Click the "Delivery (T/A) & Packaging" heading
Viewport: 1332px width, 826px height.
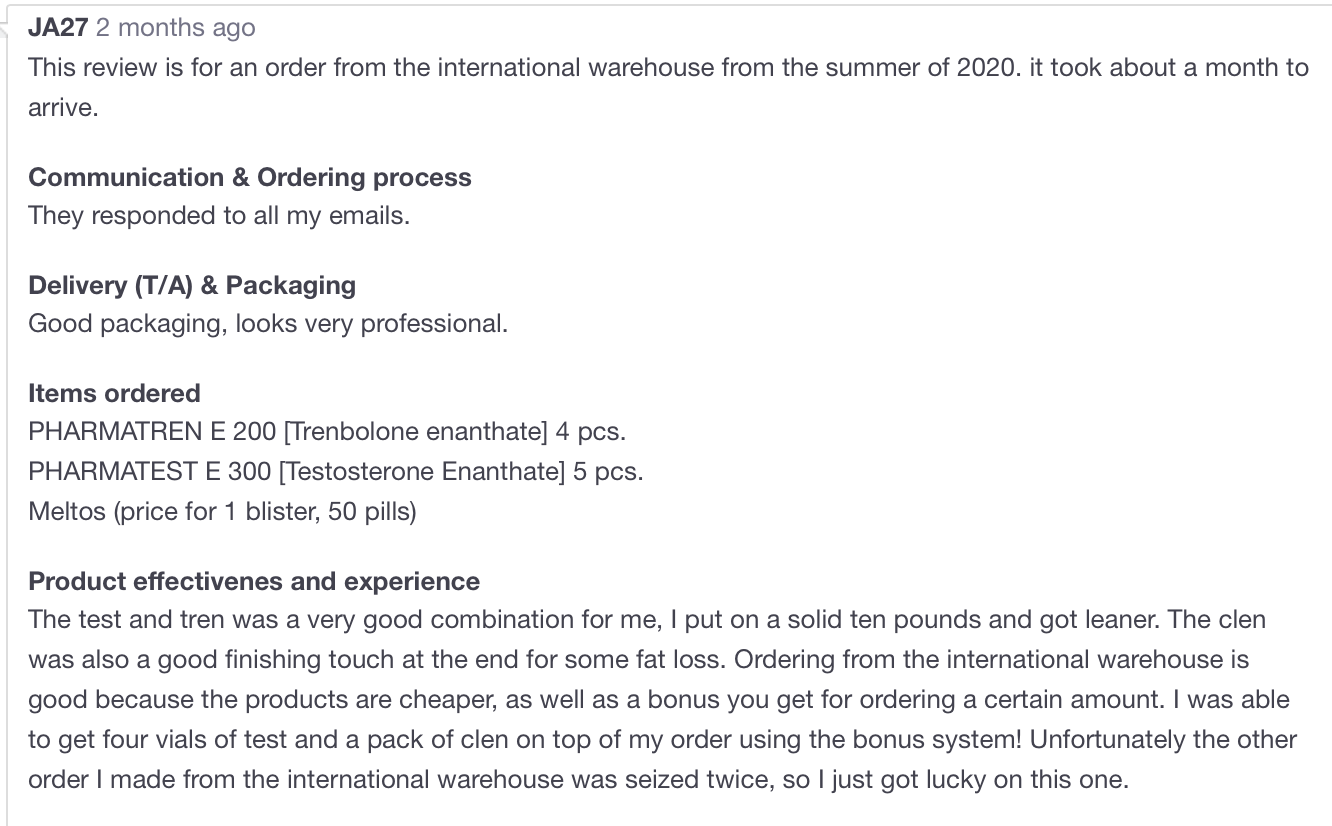click(192, 285)
